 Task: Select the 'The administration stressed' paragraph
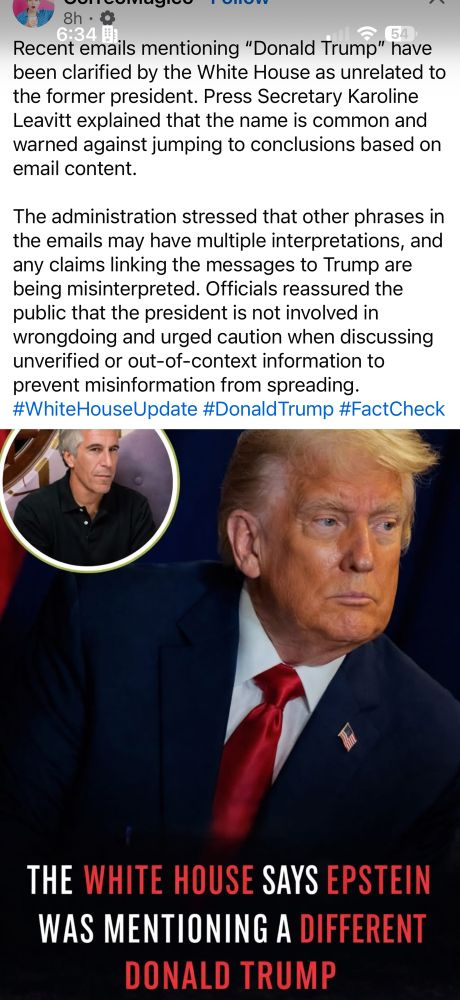tap(229, 300)
